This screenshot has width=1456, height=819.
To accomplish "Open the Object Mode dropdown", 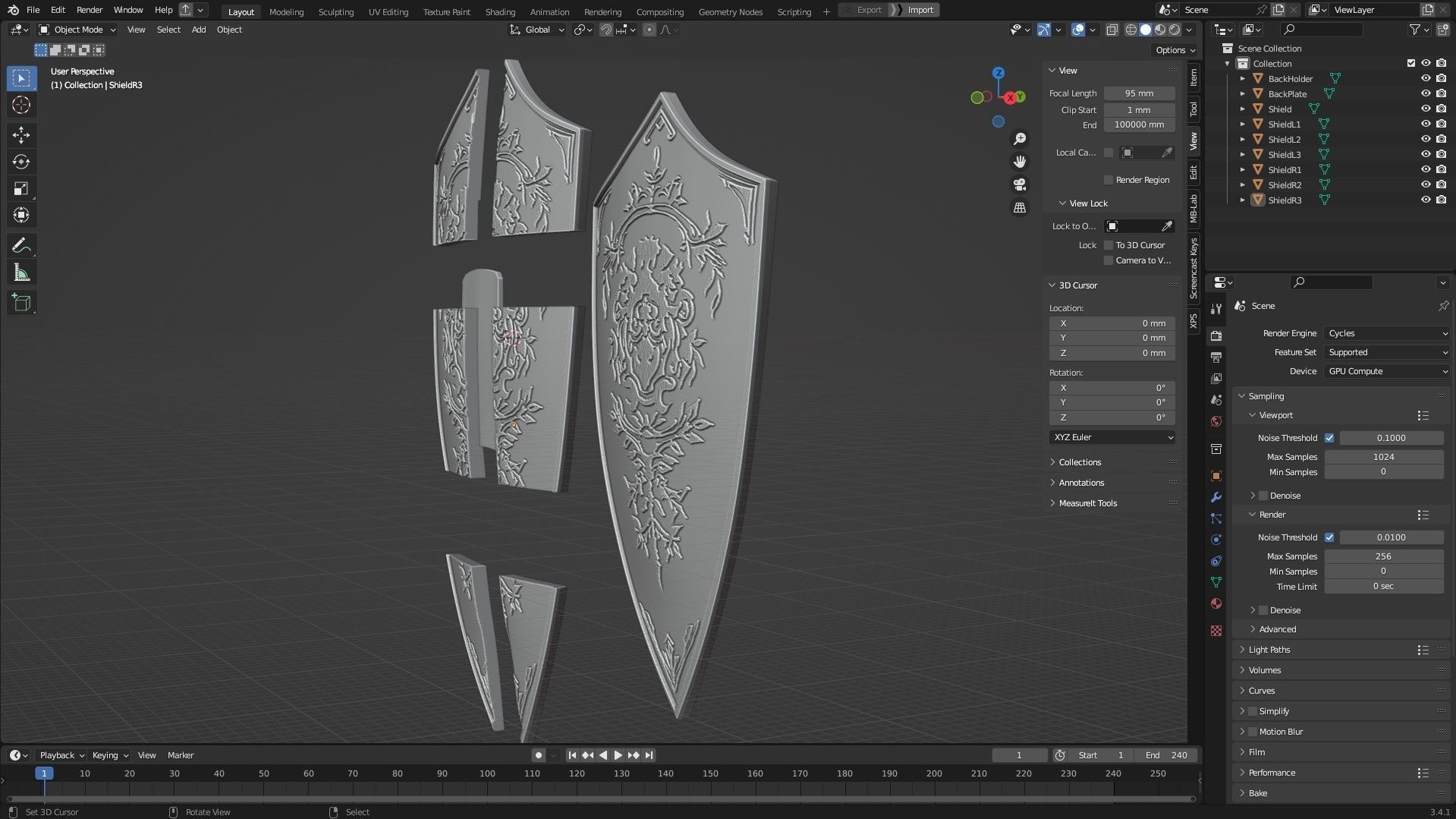I will (77, 30).
